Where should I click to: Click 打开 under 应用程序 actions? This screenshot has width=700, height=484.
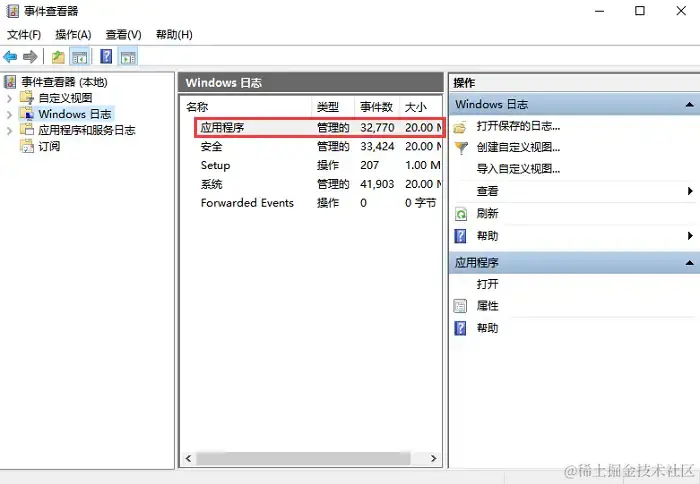point(487,284)
